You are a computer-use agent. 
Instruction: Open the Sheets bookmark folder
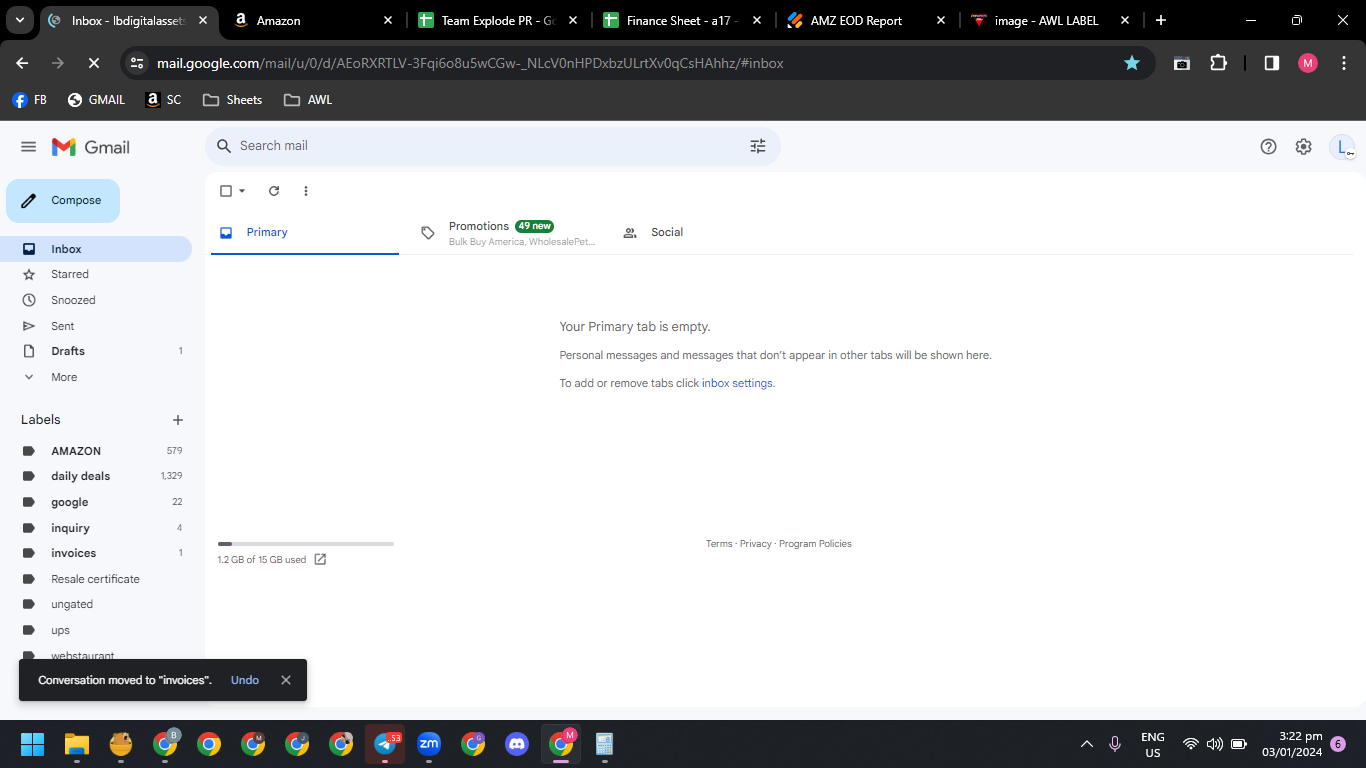(232, 100)
